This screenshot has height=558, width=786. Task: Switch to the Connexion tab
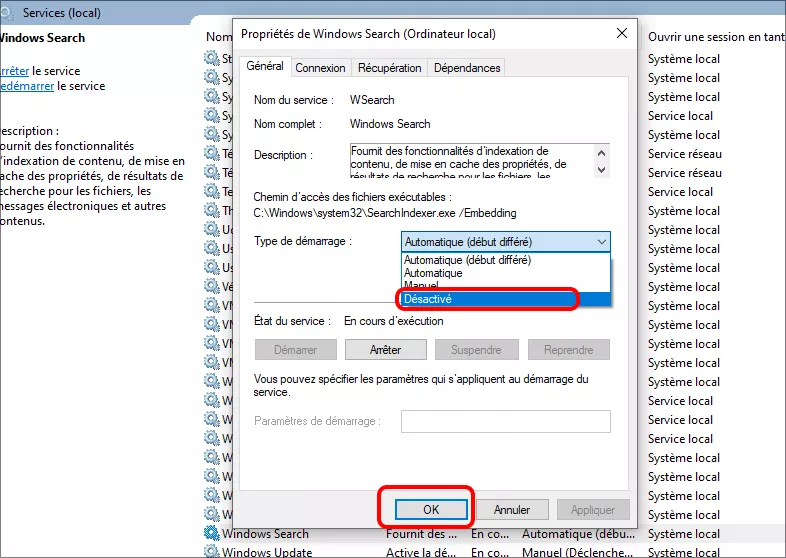[x=320, y=68]
